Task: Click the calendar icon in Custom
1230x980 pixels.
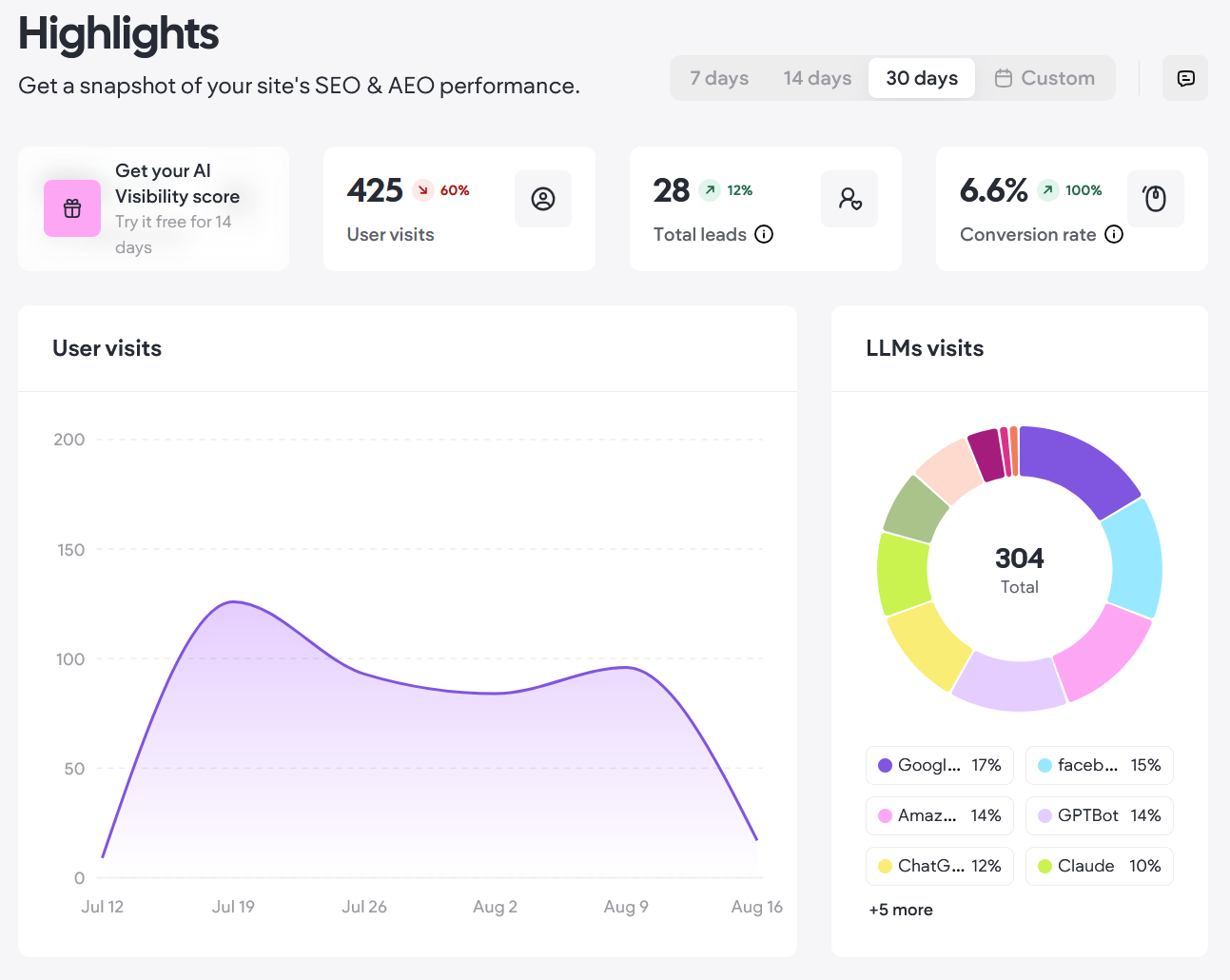Action: [x=1003, y=78]
